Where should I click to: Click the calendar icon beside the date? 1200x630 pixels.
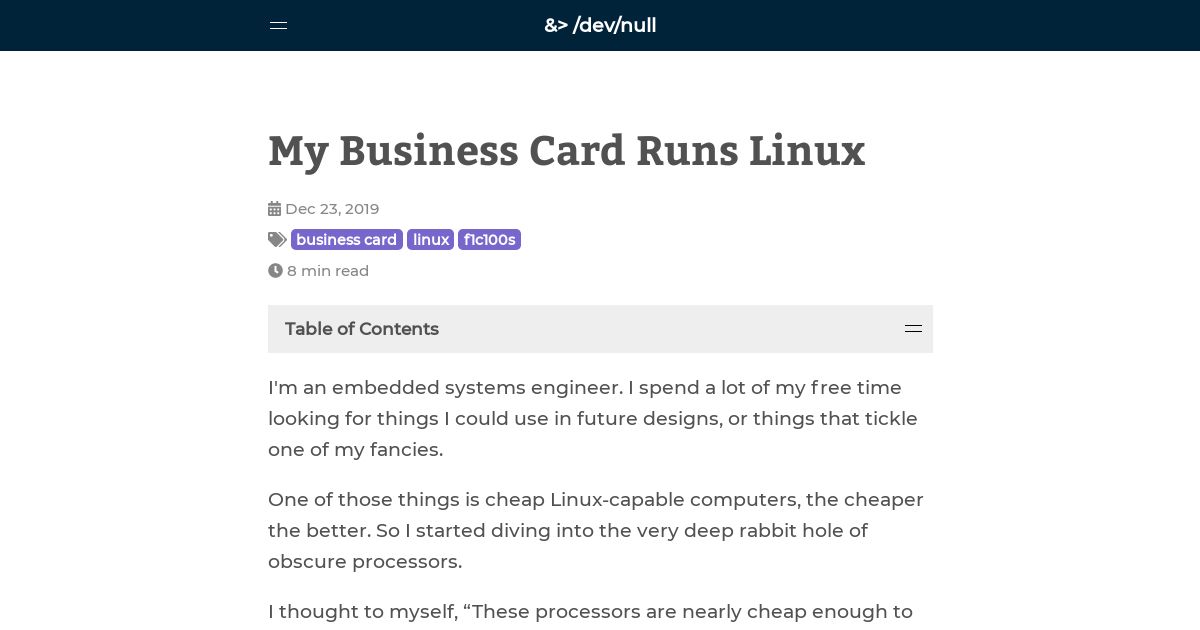pos(274,209)
